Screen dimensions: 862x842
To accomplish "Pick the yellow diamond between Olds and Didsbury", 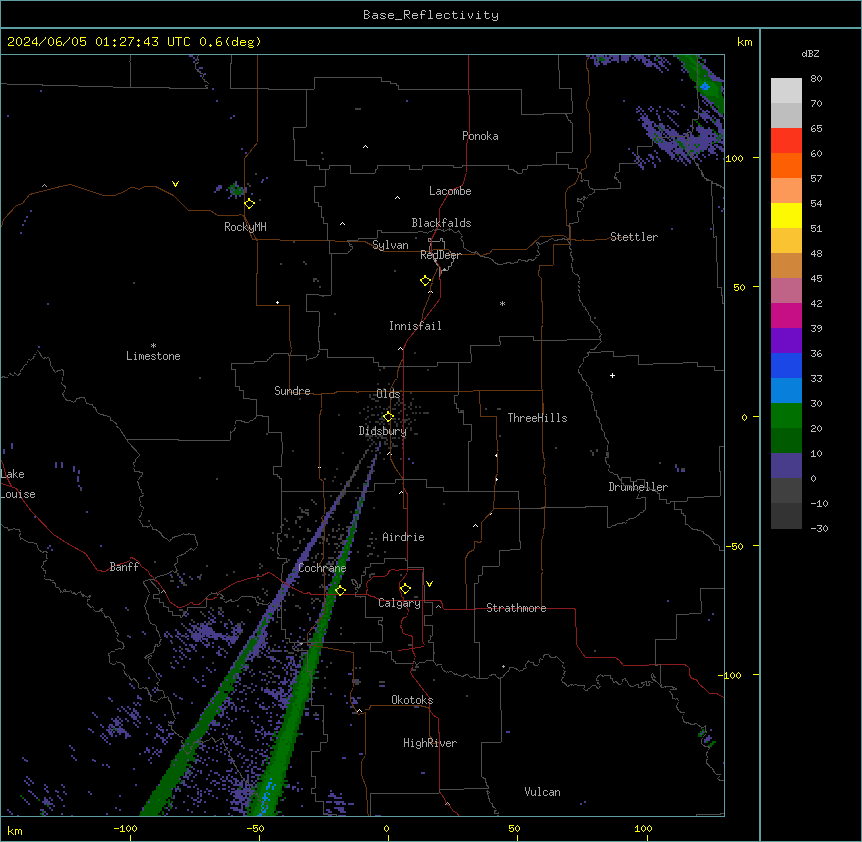I will 388,417.
